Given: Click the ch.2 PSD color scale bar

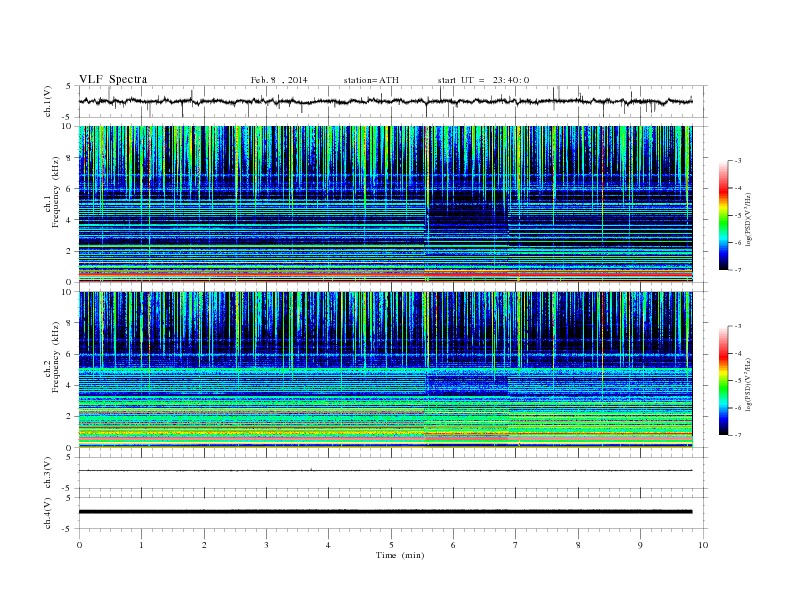Looking at the screenshot, I should [723, 380].
